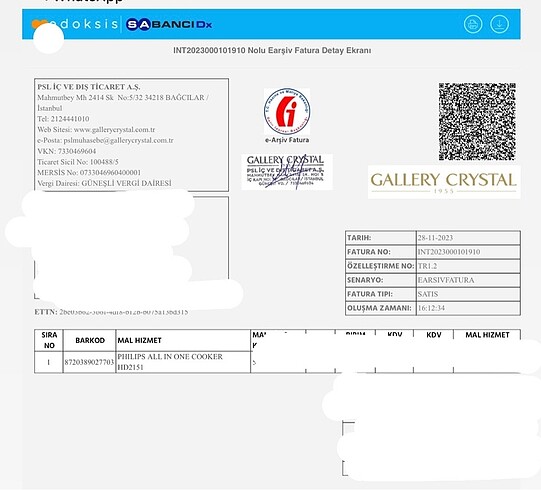Click the BARKOD column header
Viewport: 541px width, 490px height.
90,340
